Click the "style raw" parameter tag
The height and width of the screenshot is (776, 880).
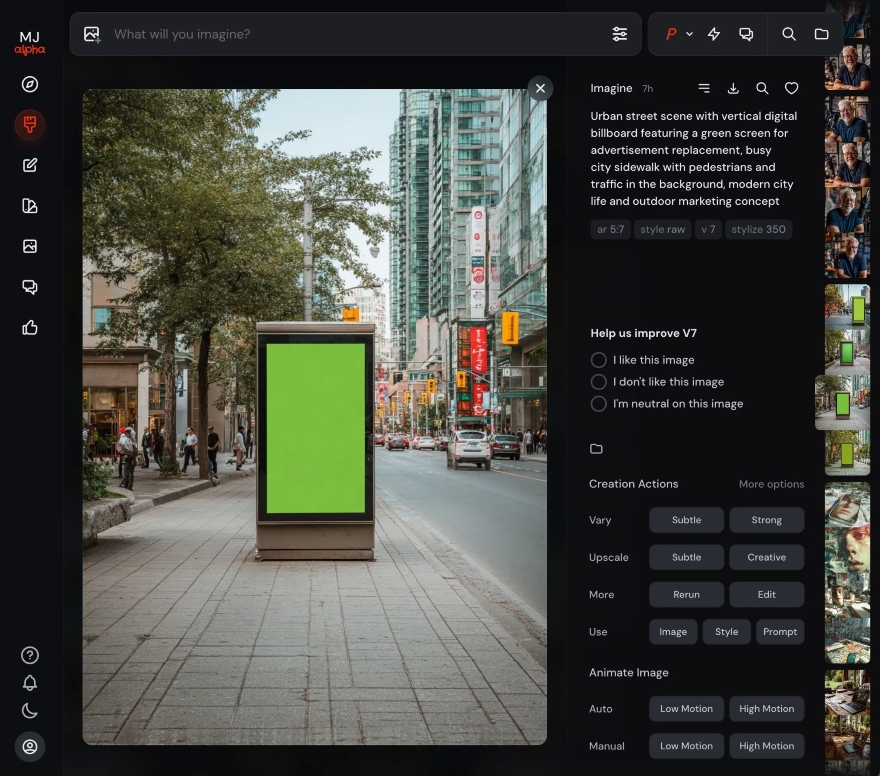pos(662,229)
